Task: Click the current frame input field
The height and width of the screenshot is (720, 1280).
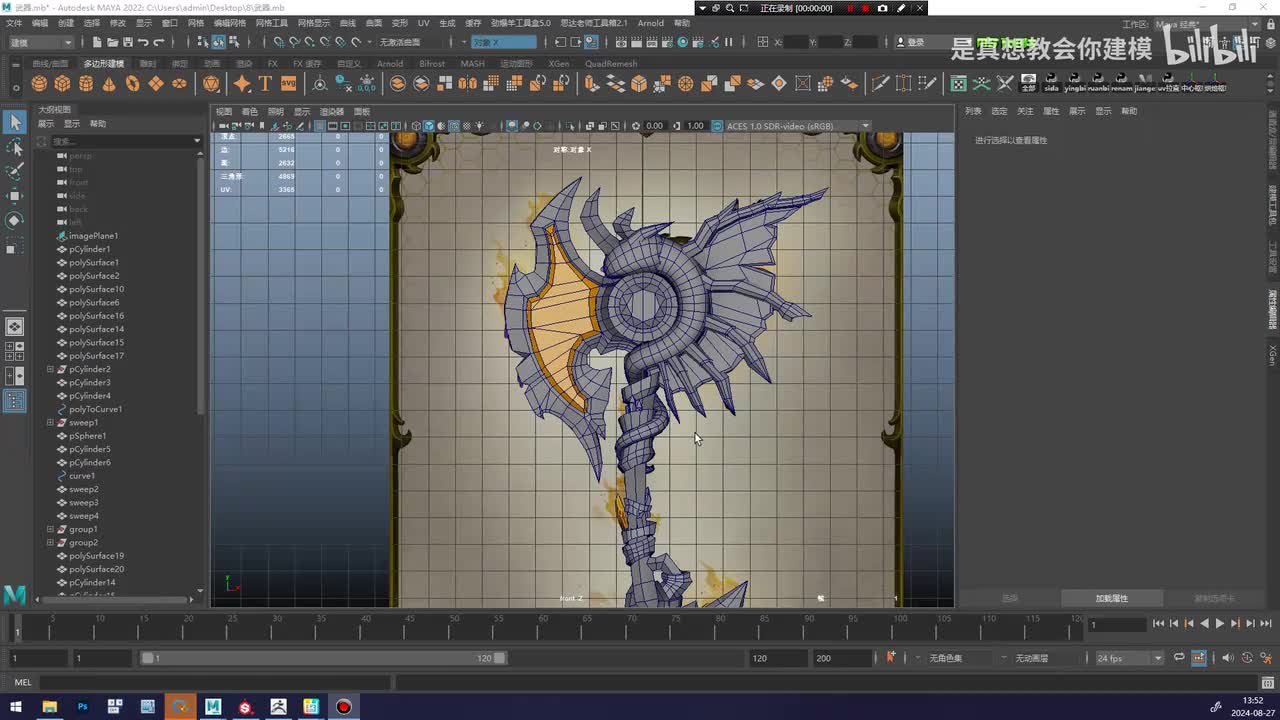Action: pos(1116,624)
